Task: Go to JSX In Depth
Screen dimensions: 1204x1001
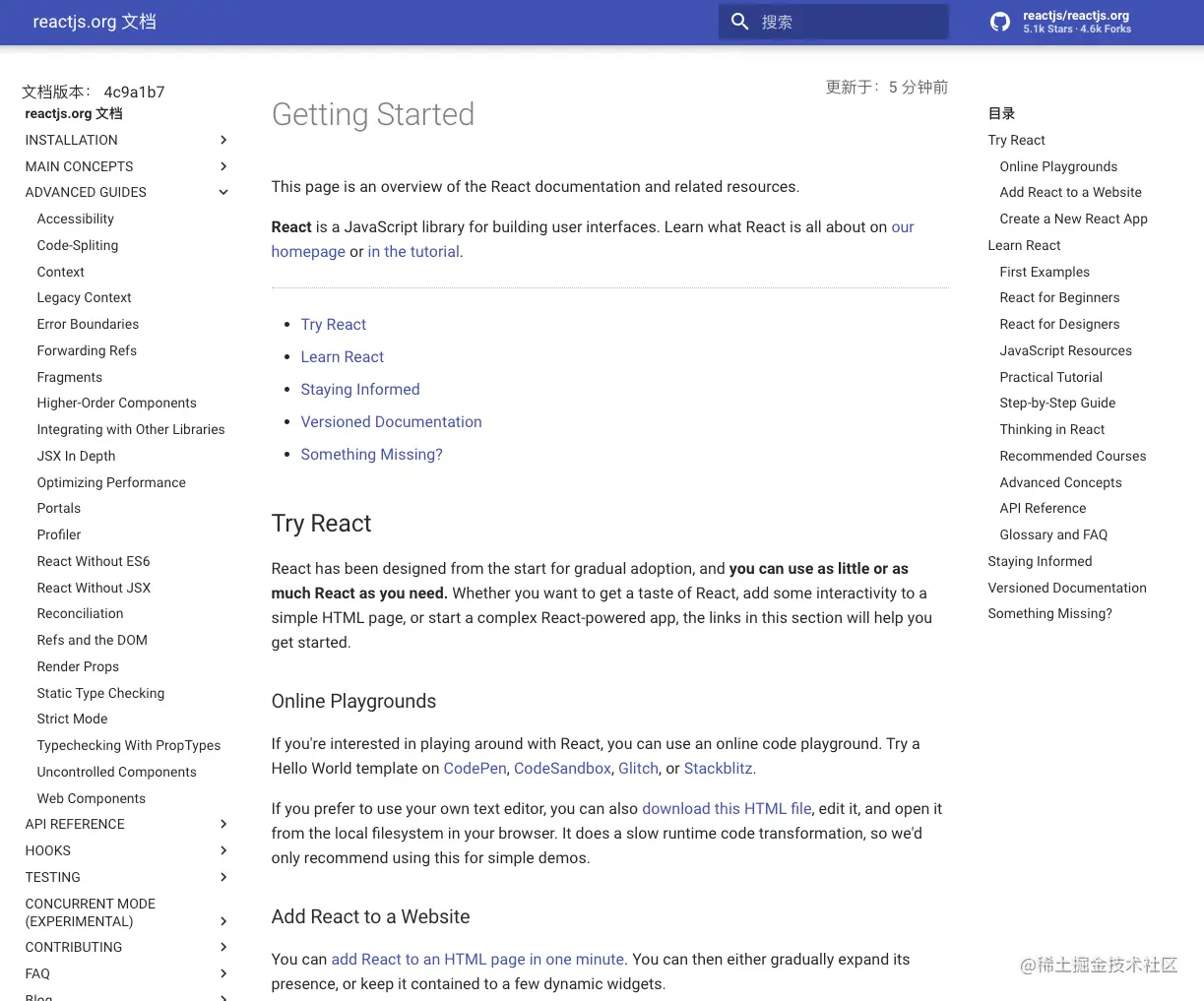Action: [76, 456]
